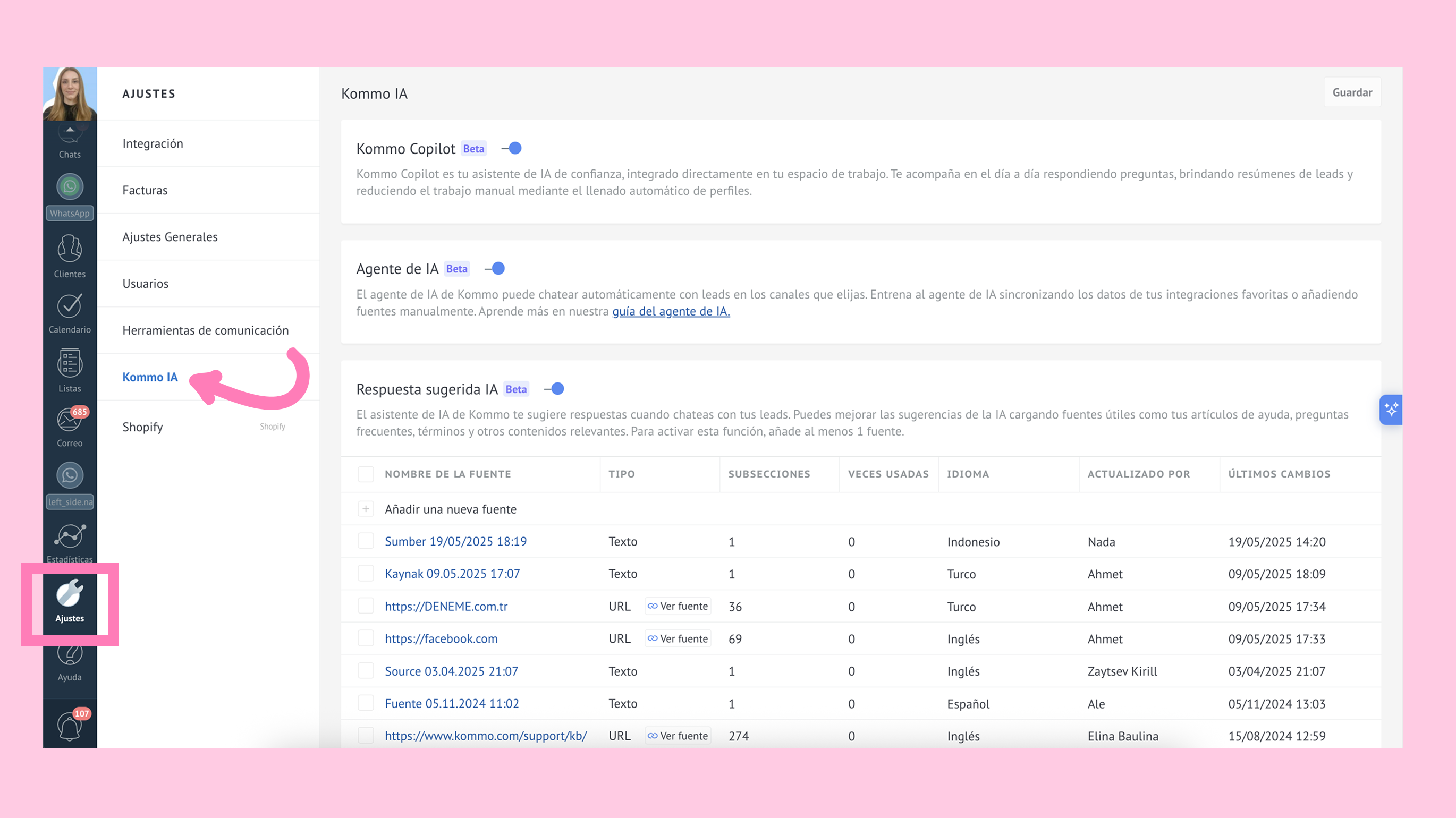The width and height of the screenshot is (1456, 818).
Task: Click Añadir una nueva fuente
Action: tap(451, 509)
